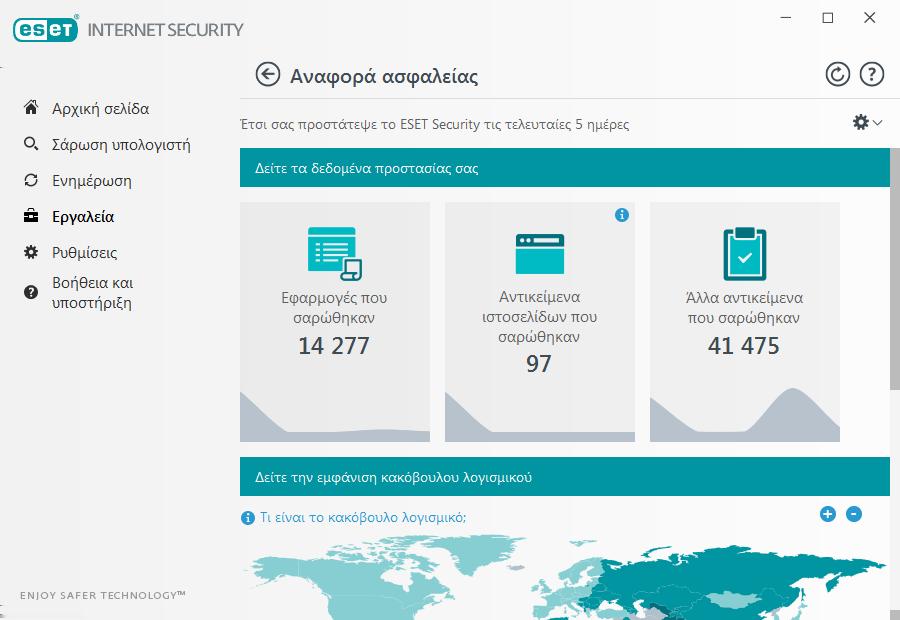Zoom out the map with minus button
This screenshot has width=900, height=620.
(854, 514)
